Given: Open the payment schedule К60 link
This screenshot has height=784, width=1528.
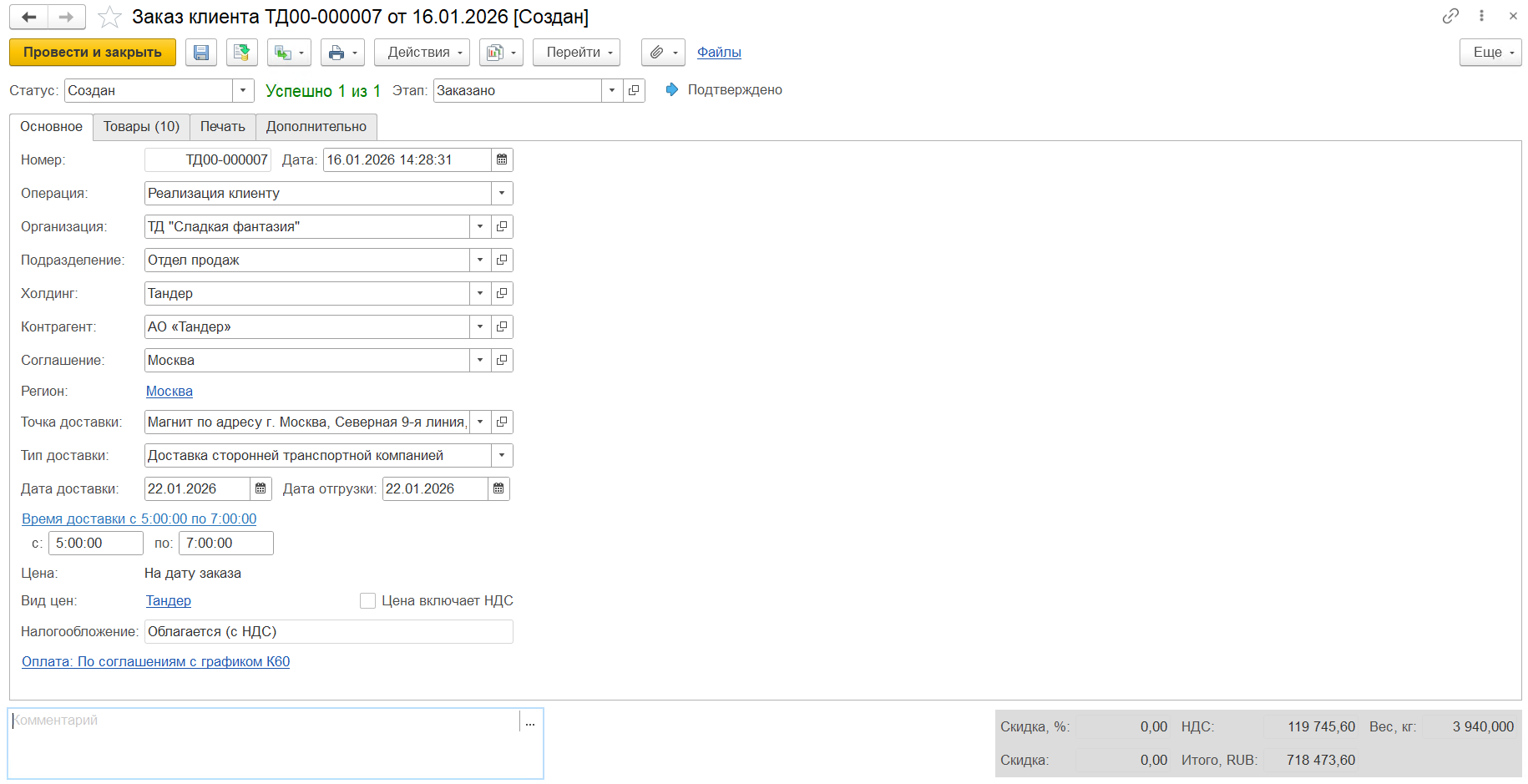Looking at the screenshot, I should [x=155, y=662].
